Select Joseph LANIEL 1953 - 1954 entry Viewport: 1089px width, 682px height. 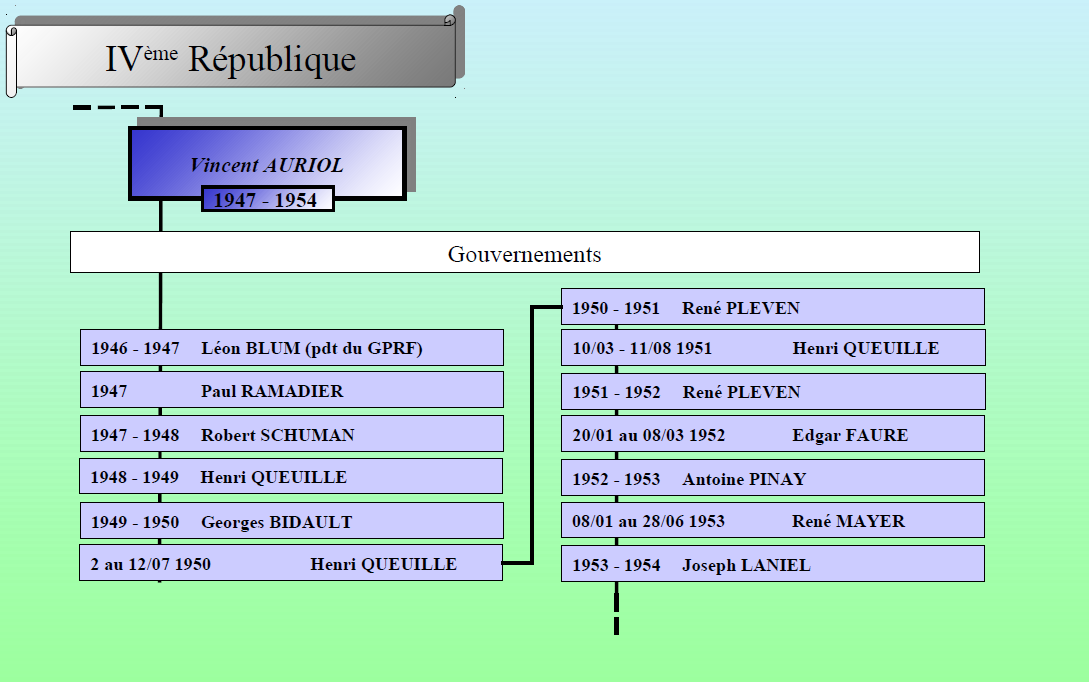click(x=772, y=564)
